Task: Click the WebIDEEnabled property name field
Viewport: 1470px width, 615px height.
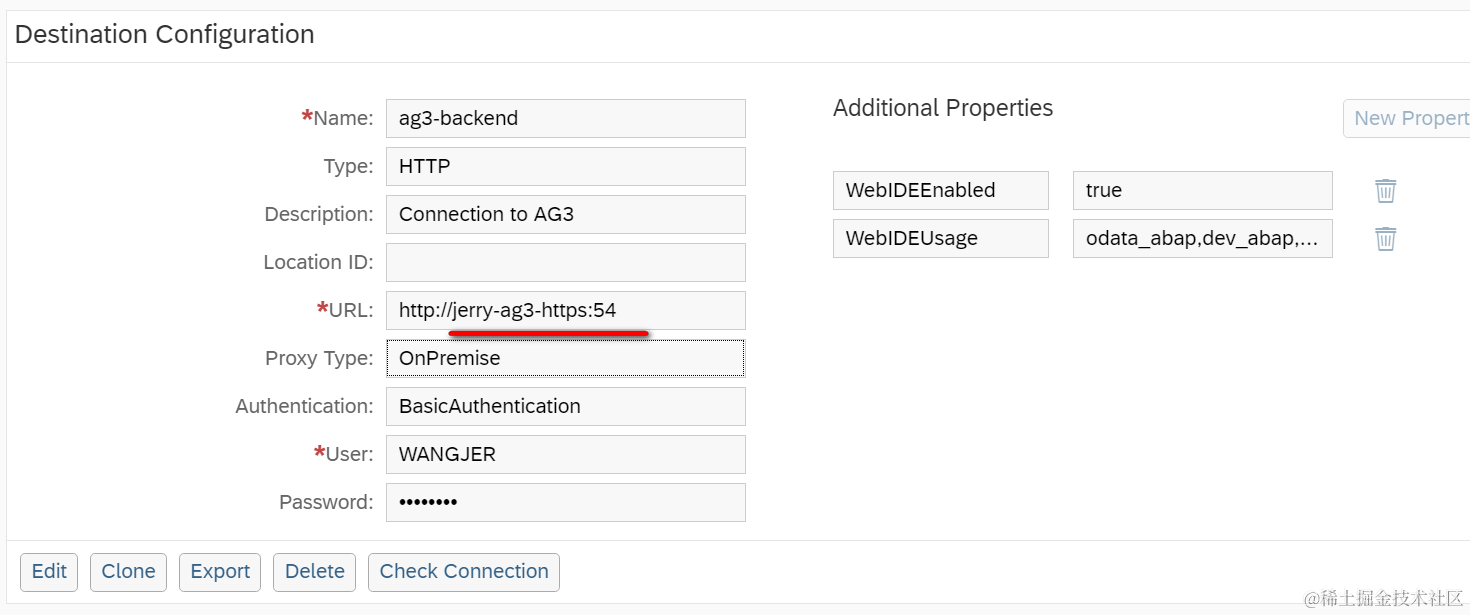Action: pos(940,190)
